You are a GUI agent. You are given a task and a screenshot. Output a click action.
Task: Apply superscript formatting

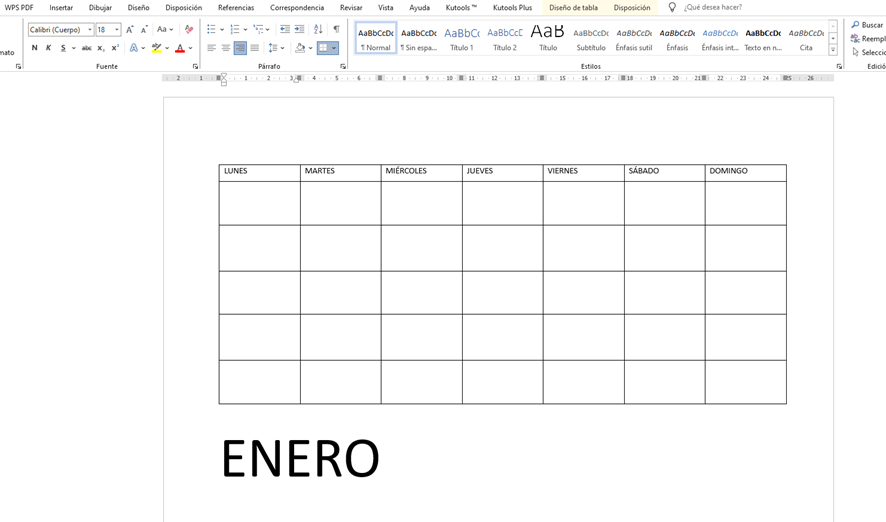115,48
